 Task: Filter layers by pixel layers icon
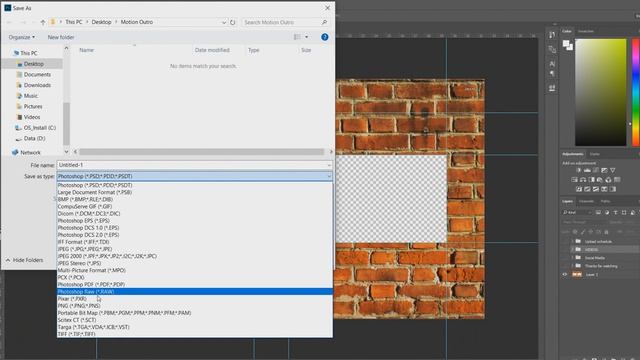598,213
